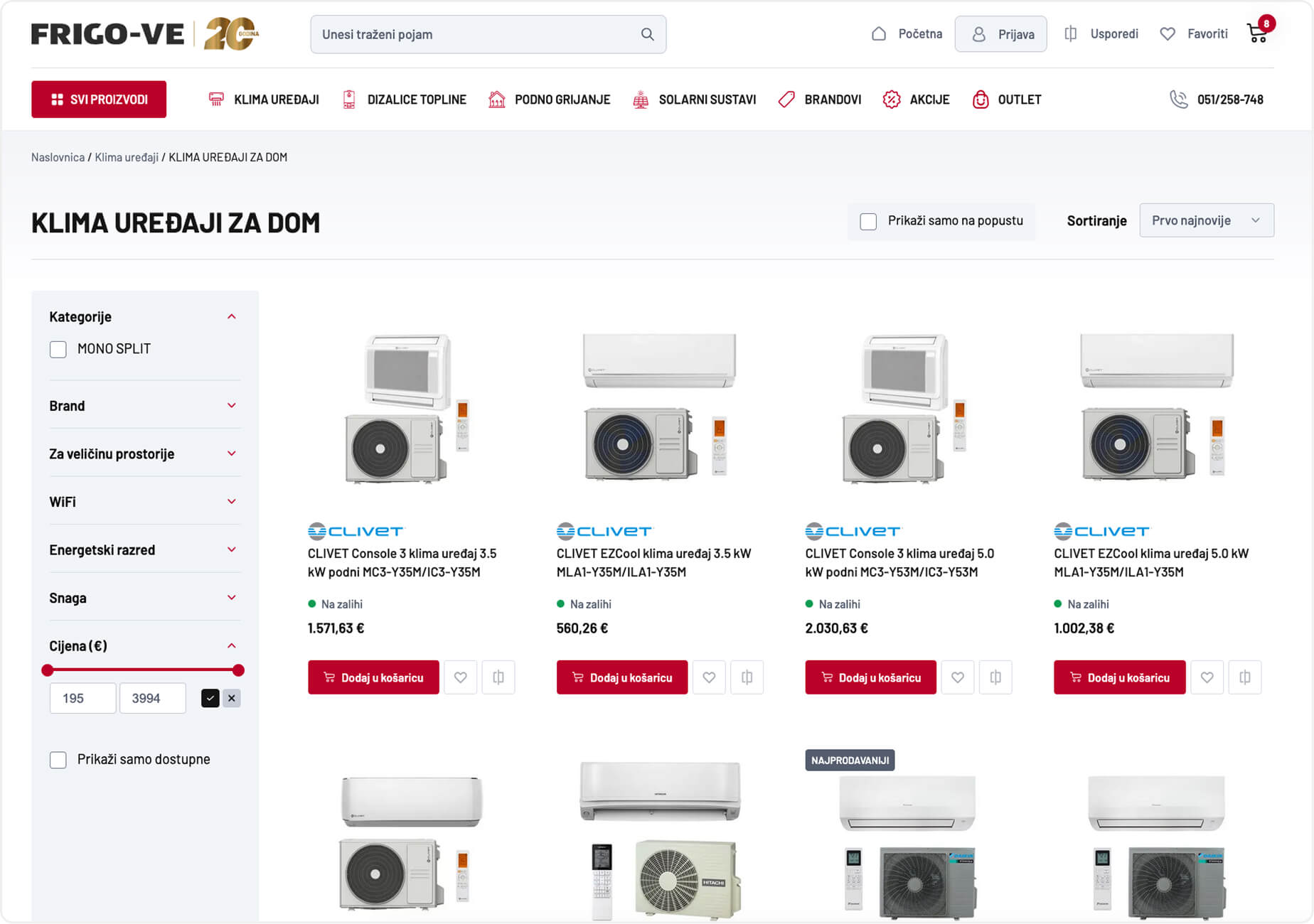Click the Početna home icon

879,33
